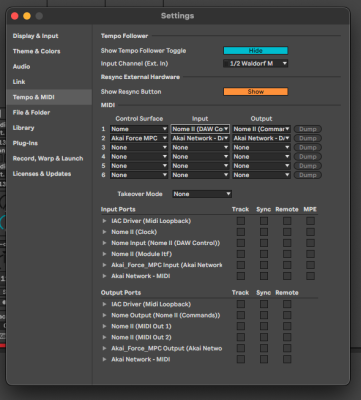Enable Track for Nome II (Clock) input
The height and width of the screenshot is (400, 361).
[241, 232]
